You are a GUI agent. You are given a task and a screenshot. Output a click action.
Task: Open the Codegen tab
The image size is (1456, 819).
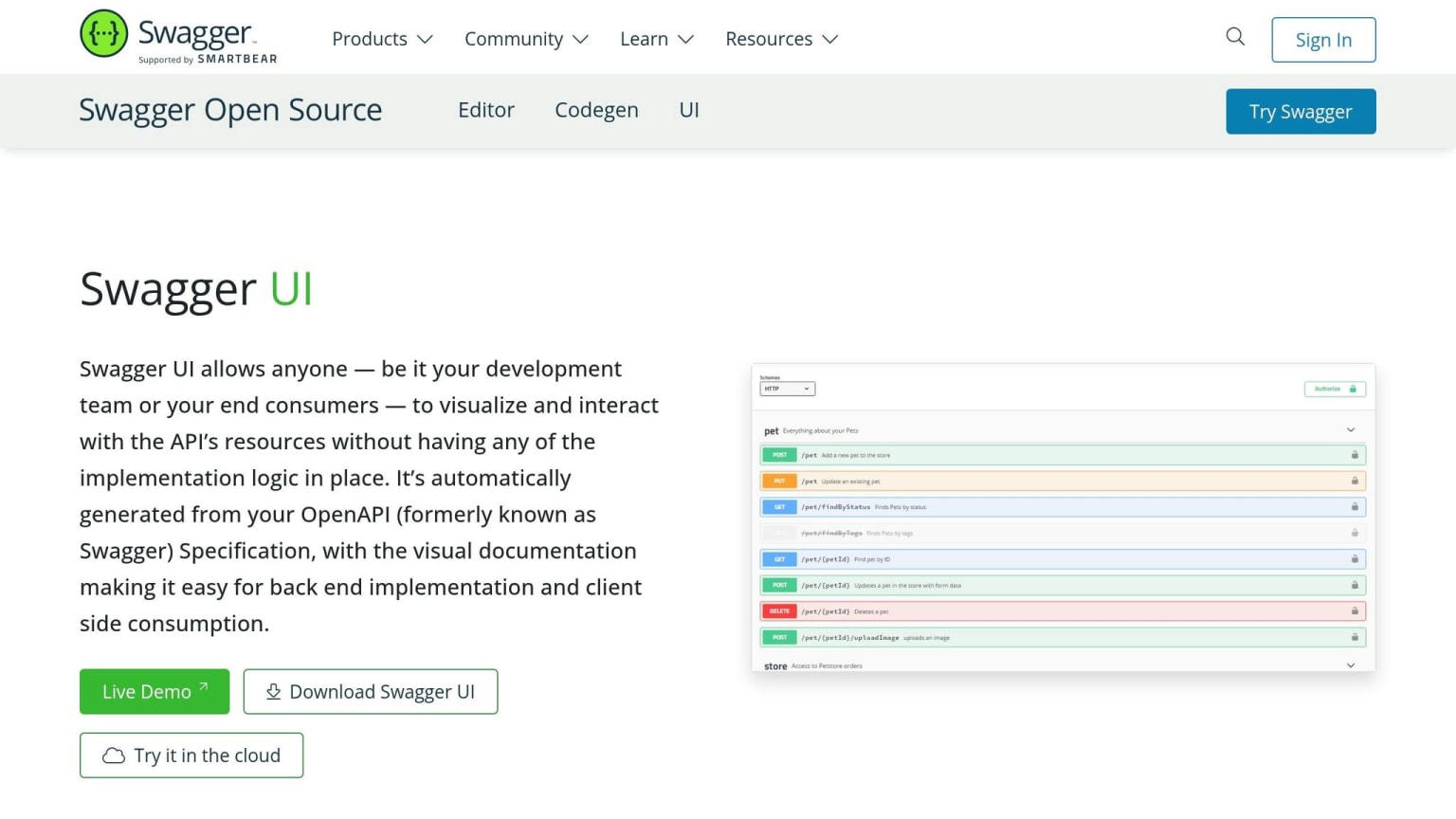596,110
